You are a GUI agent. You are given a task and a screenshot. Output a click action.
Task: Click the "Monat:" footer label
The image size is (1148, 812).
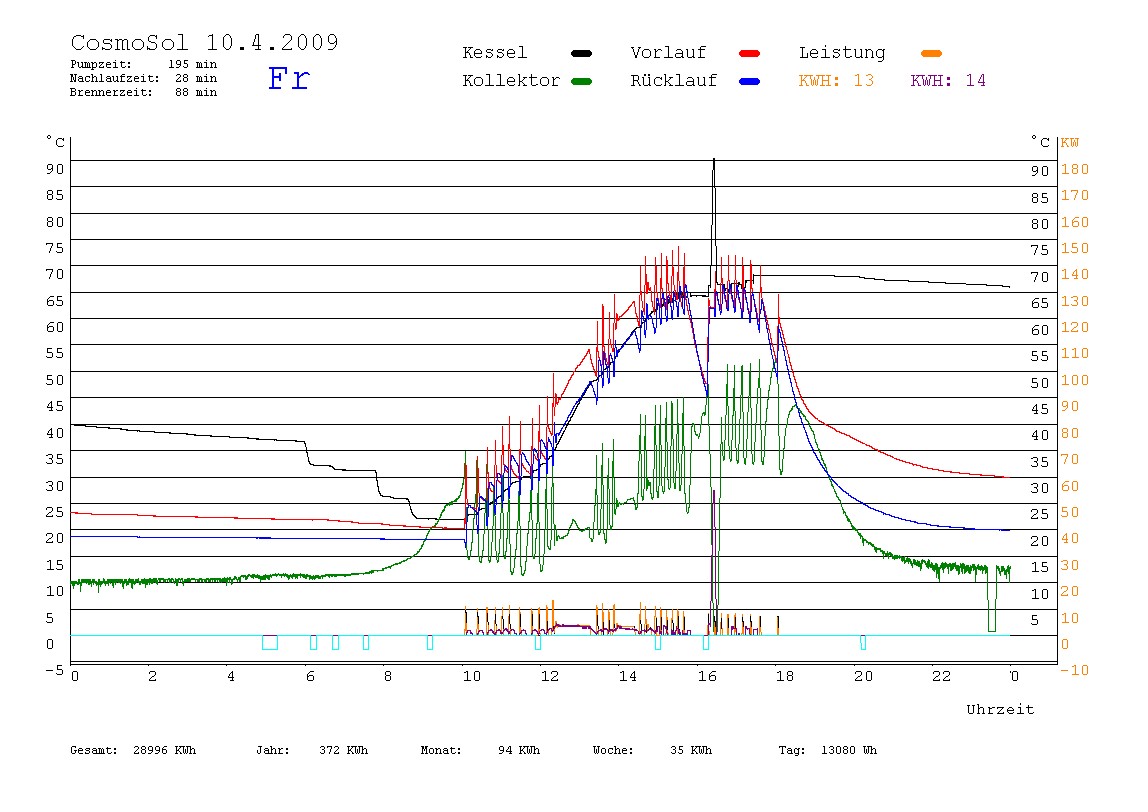[441, 750]
